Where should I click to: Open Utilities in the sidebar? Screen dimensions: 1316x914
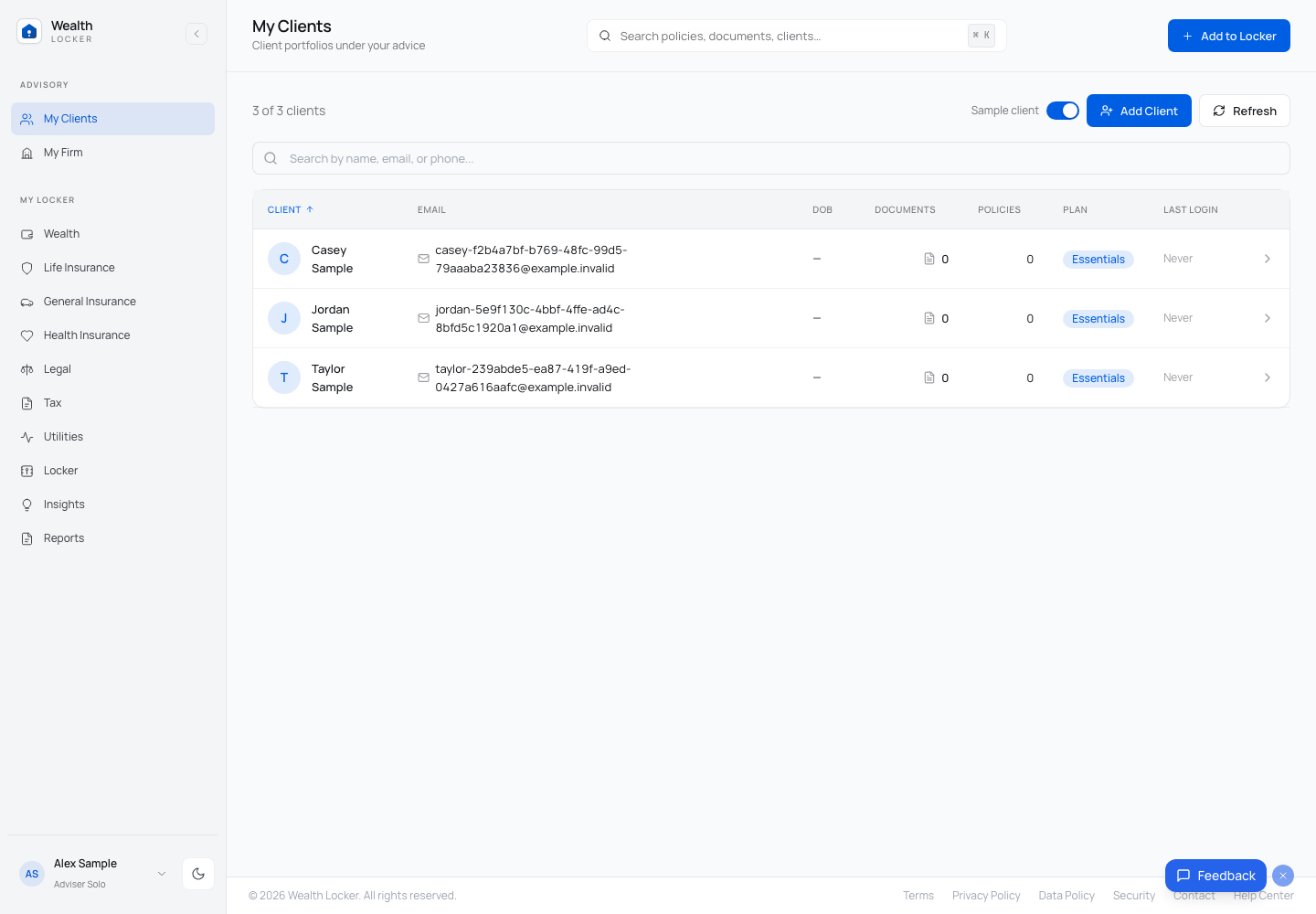point(113,437)
